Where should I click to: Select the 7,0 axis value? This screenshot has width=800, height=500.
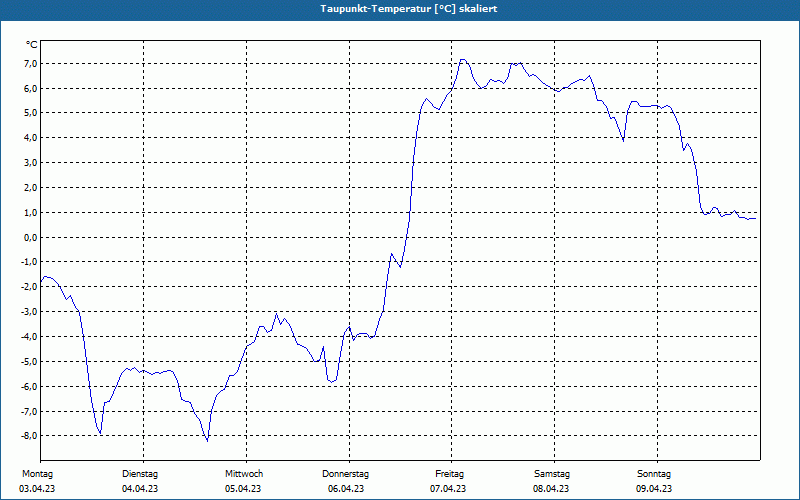pos(29,64)
